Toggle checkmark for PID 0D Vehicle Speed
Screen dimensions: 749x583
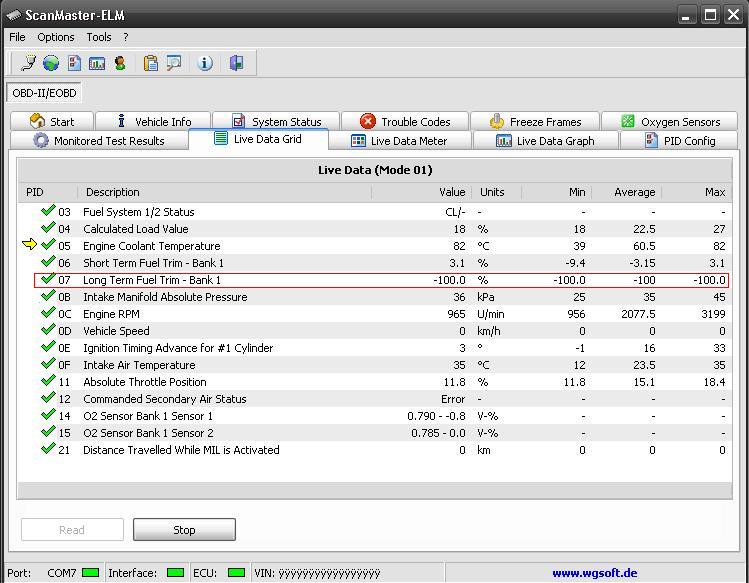click(48, 329)
